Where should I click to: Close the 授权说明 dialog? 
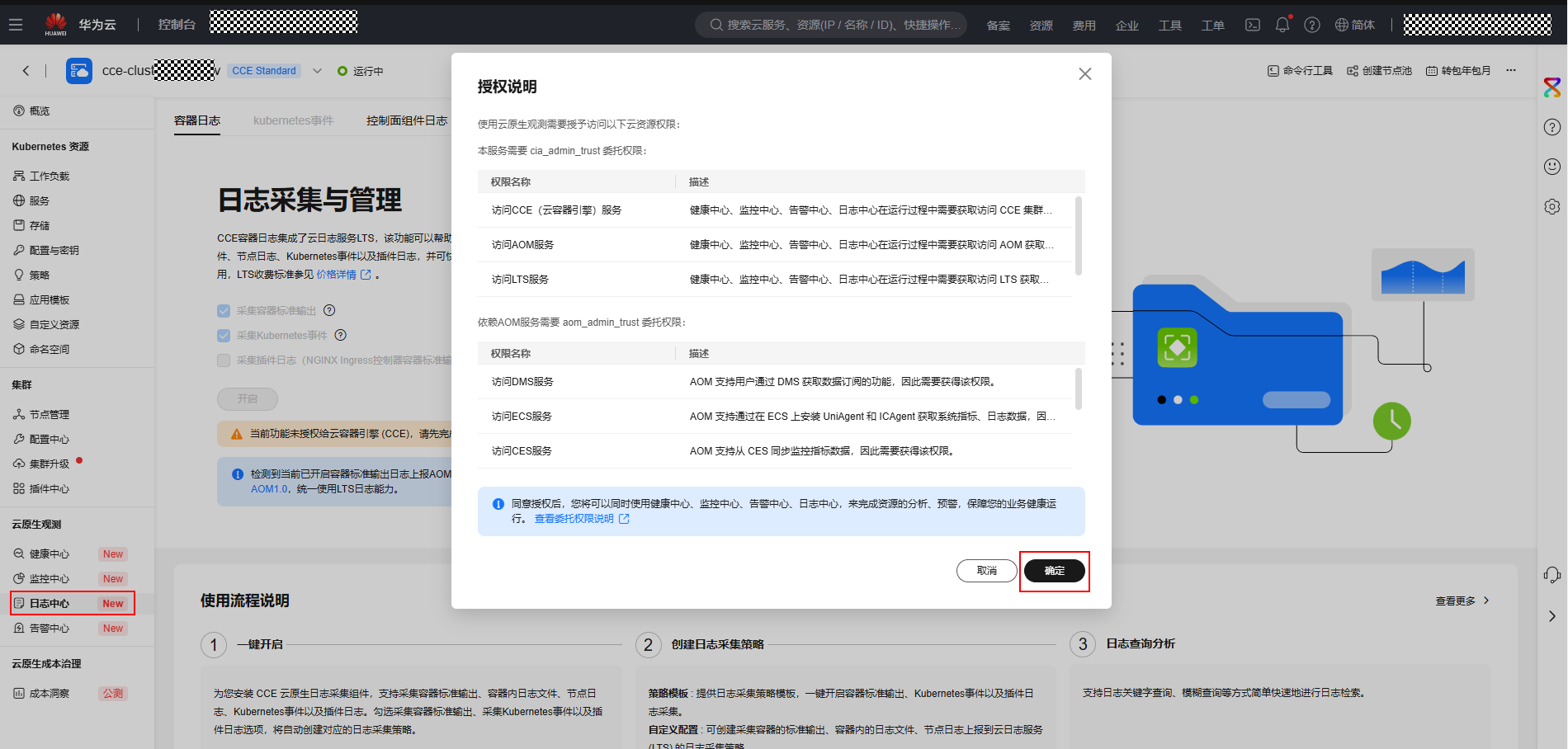pyautogui.click(x=1085, y=74)
